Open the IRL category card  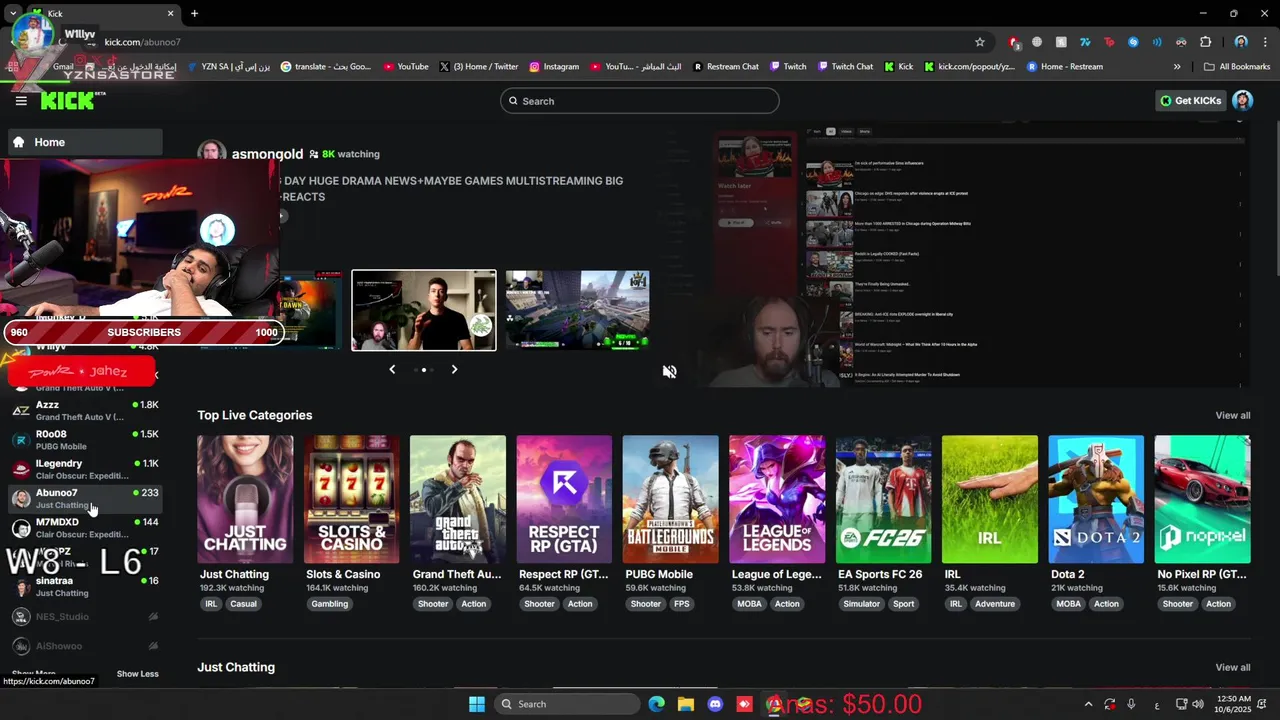pyautogui.click(x=990, y=499)
